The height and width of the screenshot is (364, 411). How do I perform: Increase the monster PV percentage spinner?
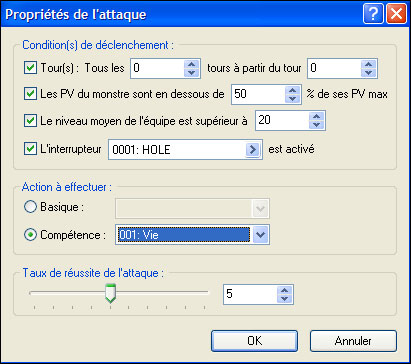[x=292, y=90]
